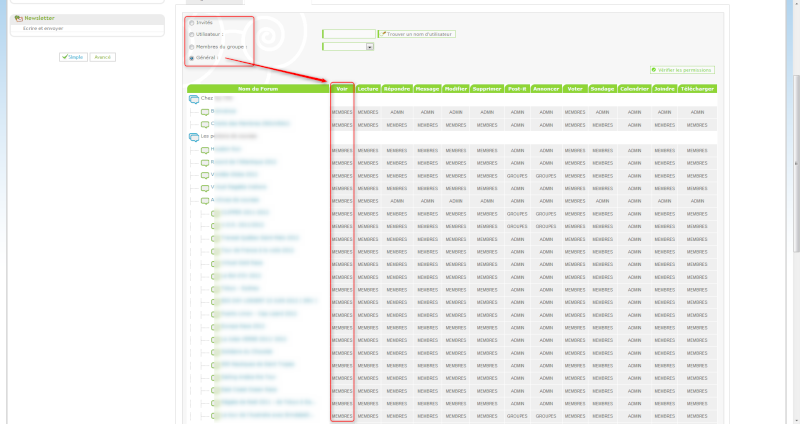Click the Lecture column header
Screen dimensions: 800x424
click(368, 89)
